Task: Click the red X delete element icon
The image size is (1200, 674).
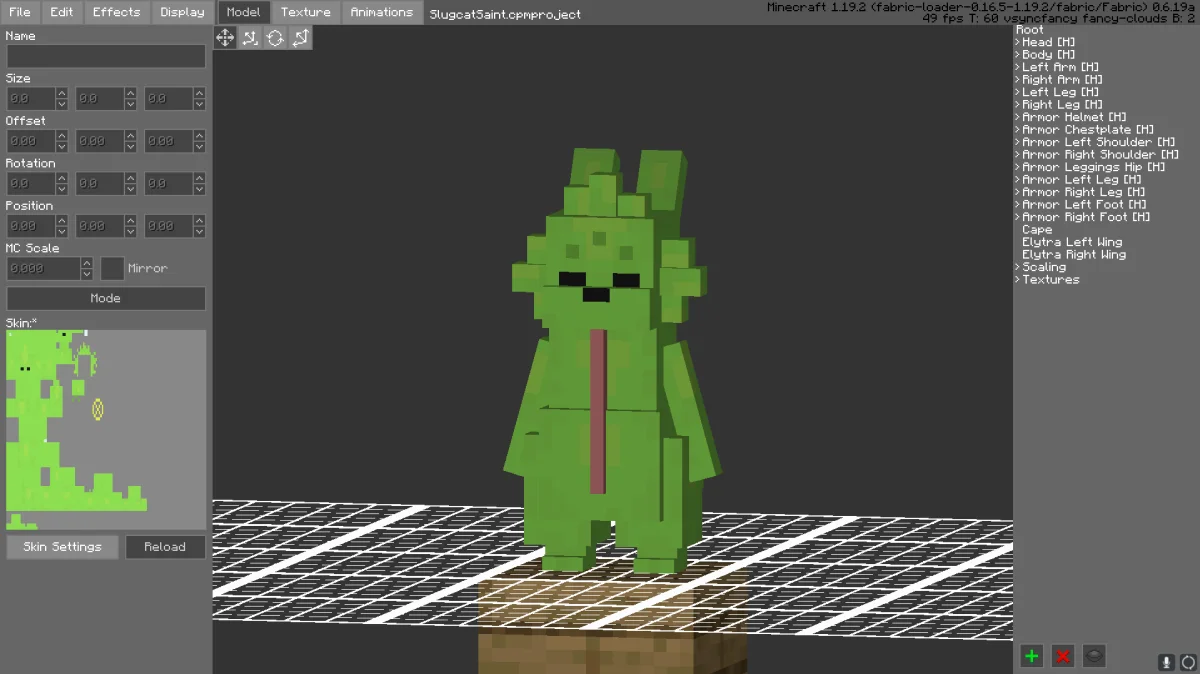Action: 1063,656
